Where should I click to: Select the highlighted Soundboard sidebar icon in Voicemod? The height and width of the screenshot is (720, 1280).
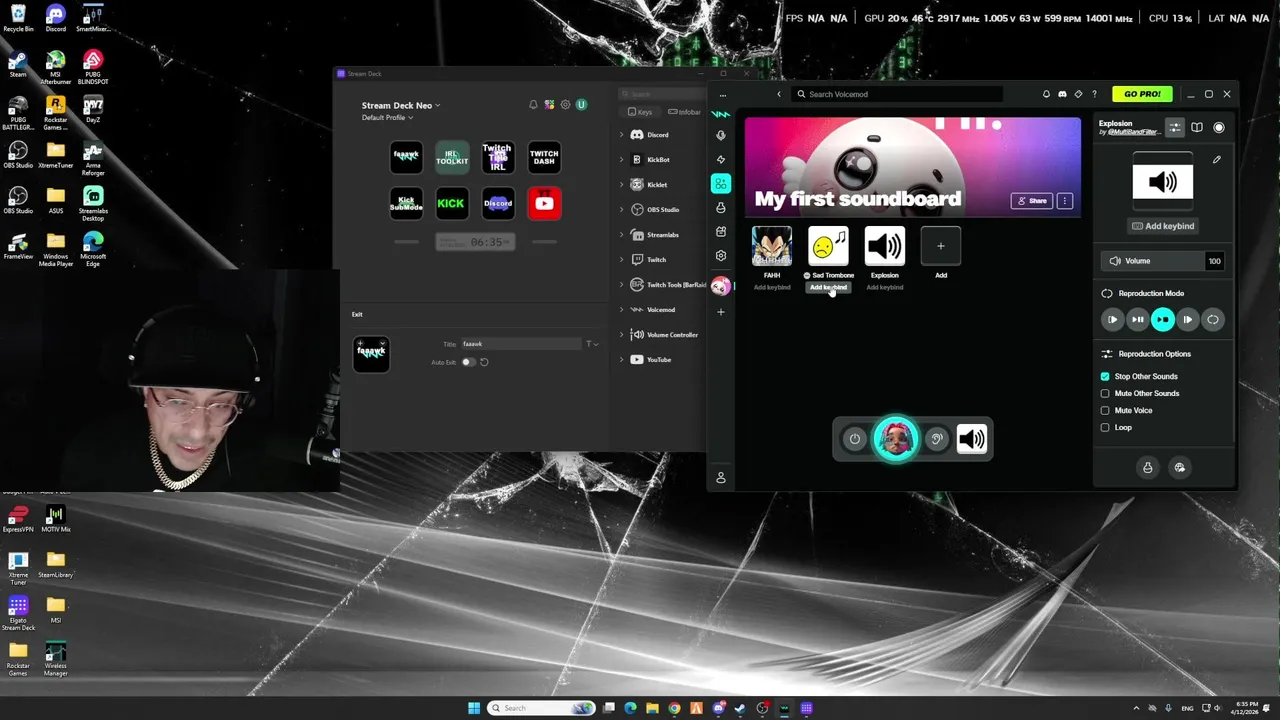pyautogui.click(x=720, y=184)
